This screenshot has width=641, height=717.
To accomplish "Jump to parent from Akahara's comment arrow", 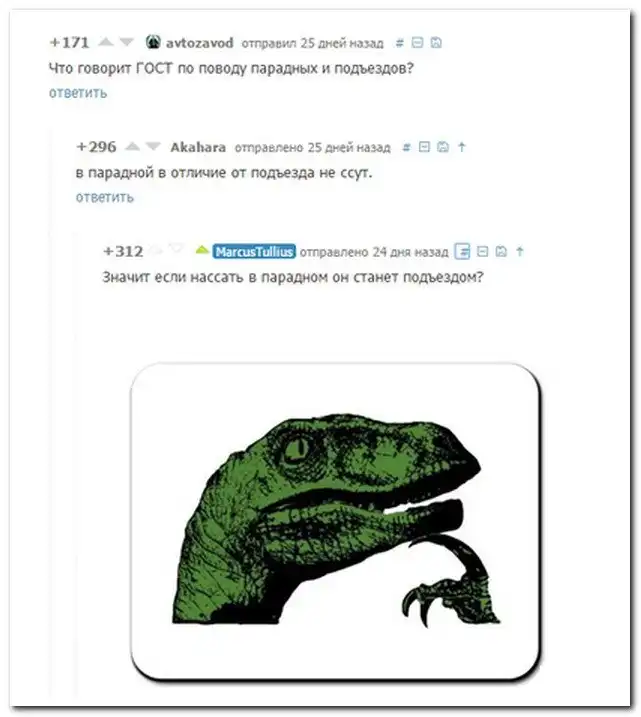I will pos(462,147).
